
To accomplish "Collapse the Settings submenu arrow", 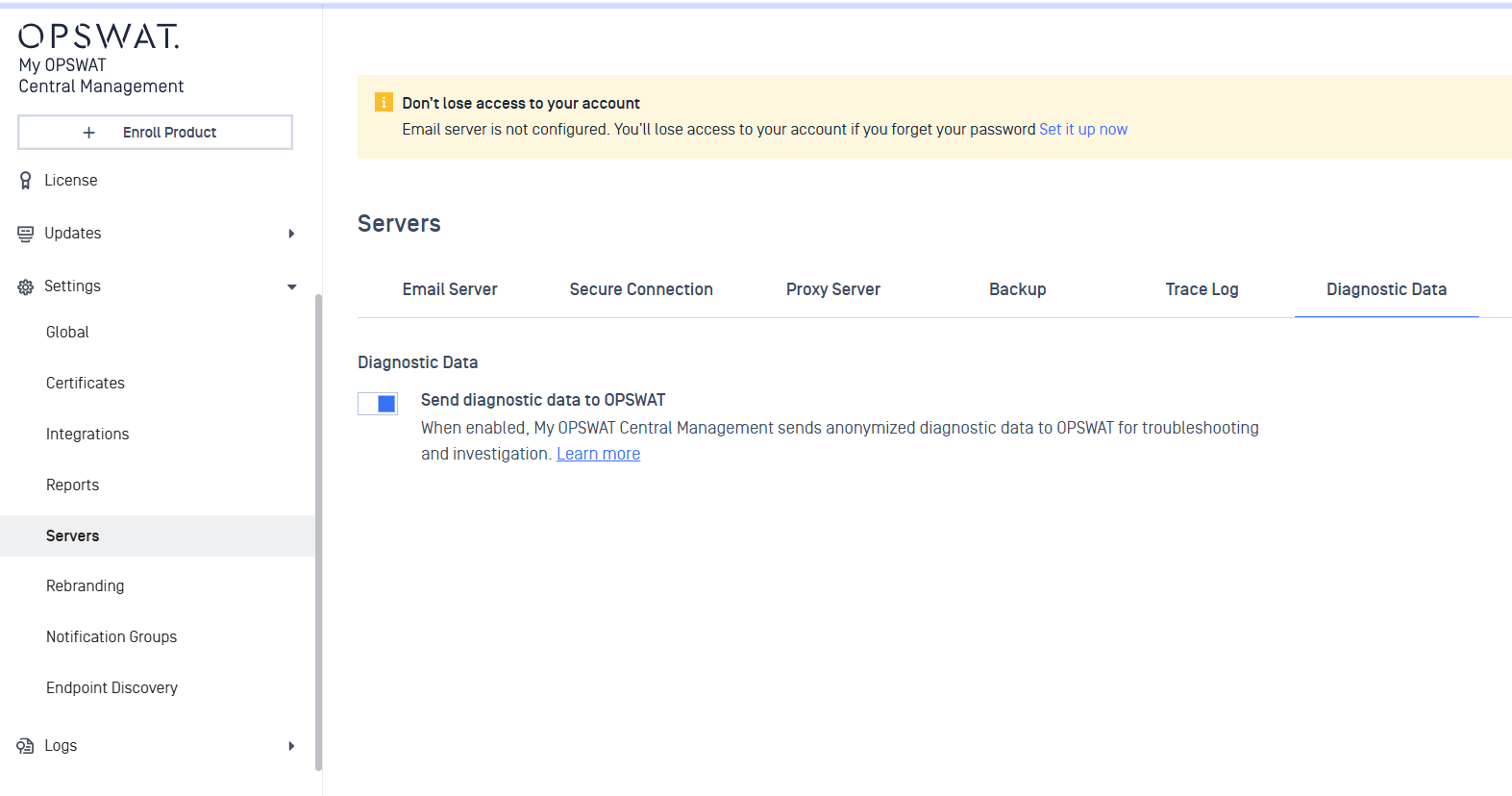I will tap(291, 286).
